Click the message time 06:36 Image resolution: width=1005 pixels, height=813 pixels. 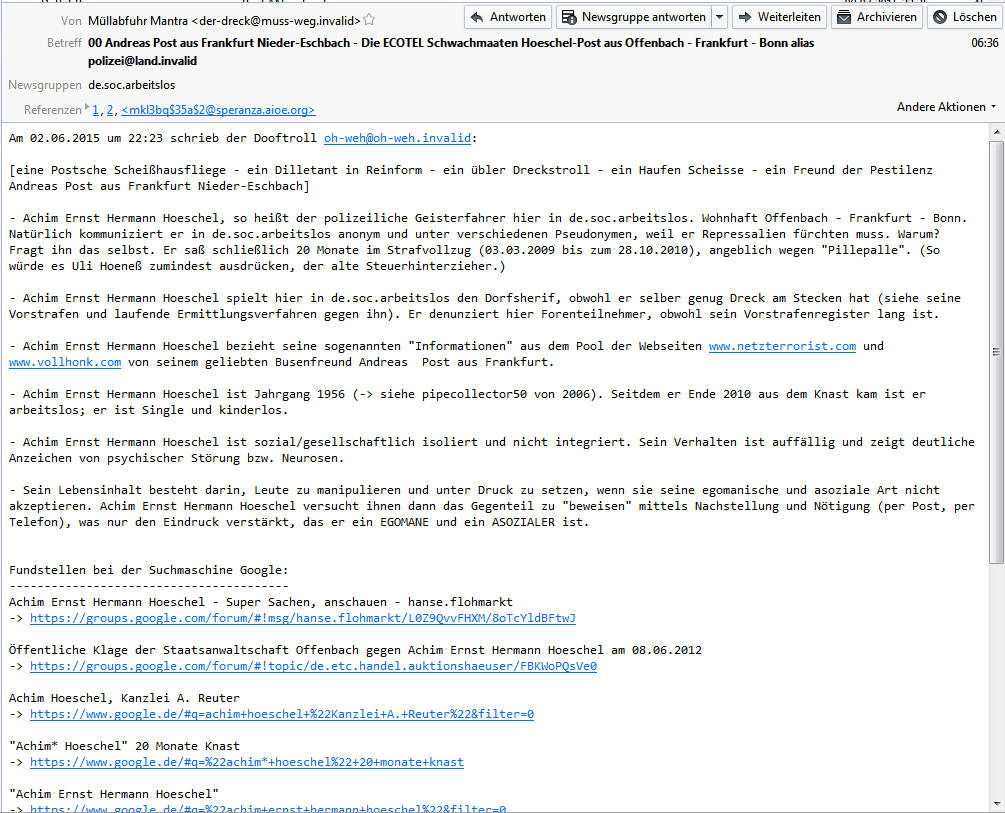pos(984,43)
